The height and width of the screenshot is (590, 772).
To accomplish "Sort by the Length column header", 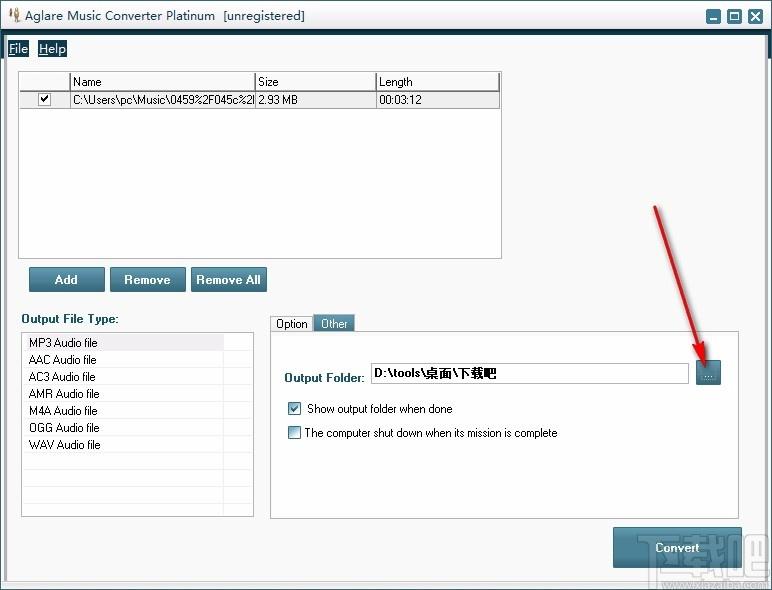I will pyautogui.click(x=438, y=82).
